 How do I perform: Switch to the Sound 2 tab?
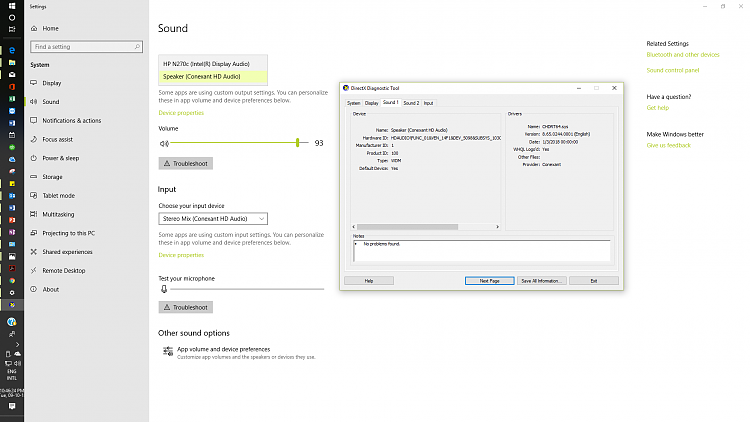pyautogui.click(x=410, y=103)
